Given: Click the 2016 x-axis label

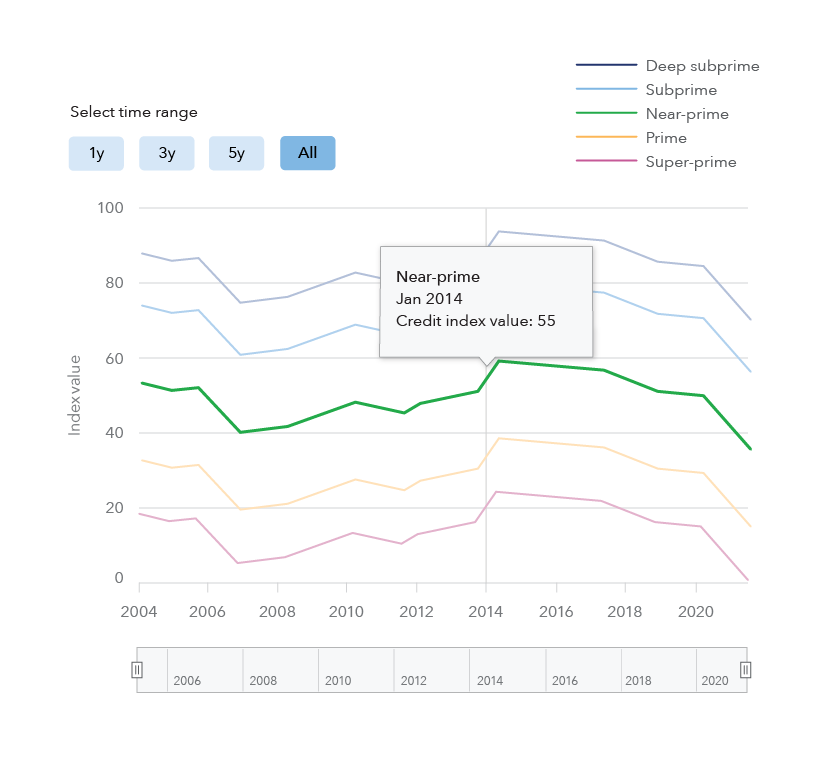Looking at the screenshot, I should [x=556, y=612].
